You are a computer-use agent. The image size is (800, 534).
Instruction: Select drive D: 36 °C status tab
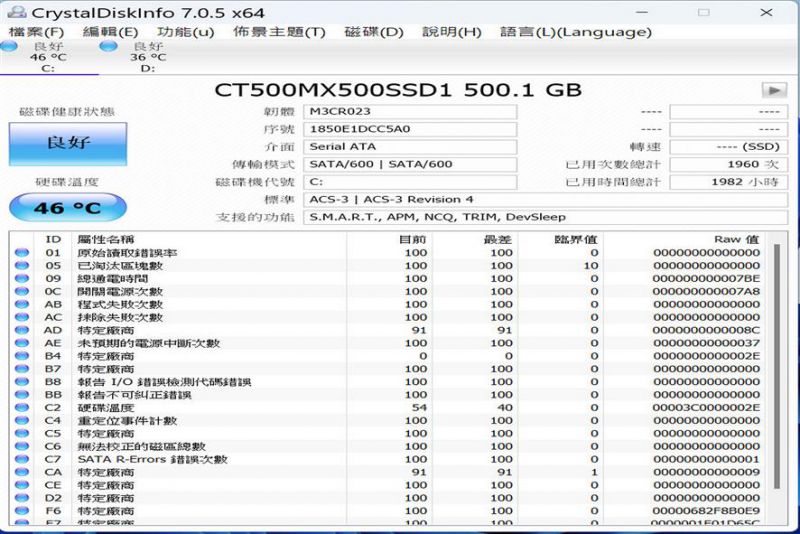(x=148, y=57)
